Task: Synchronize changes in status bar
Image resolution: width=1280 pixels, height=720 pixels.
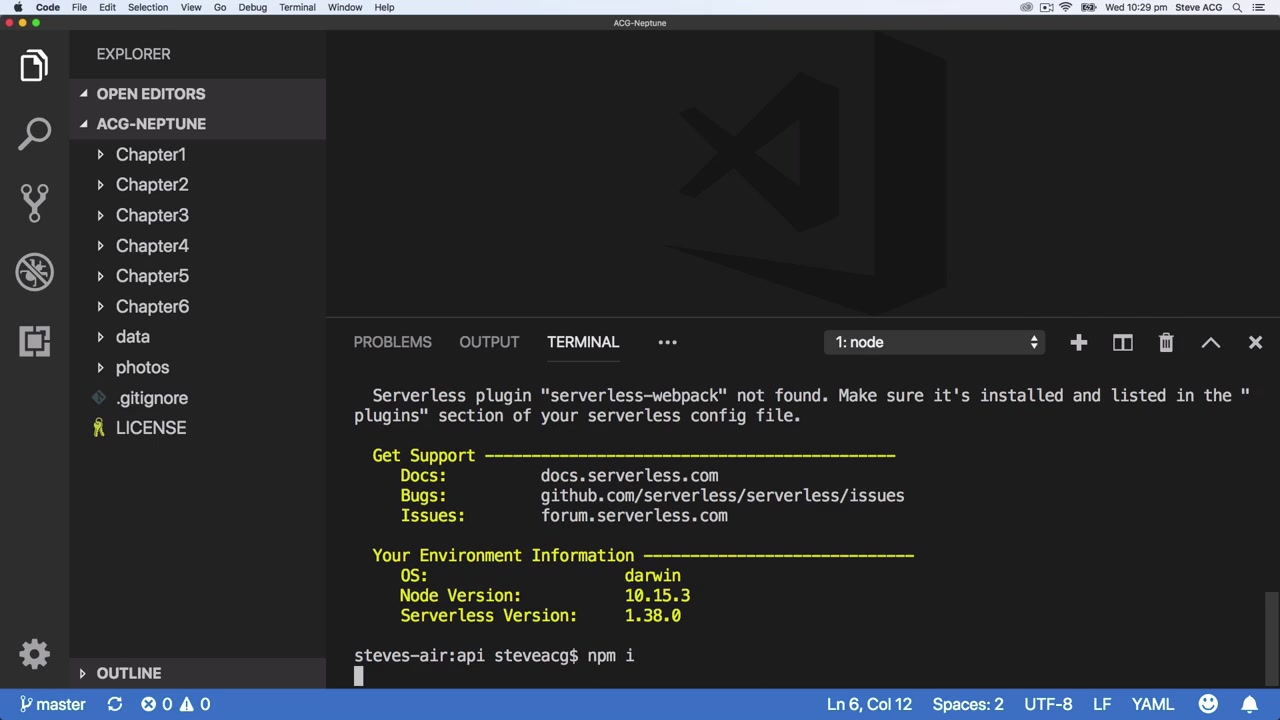Action: tap(115, 704)
